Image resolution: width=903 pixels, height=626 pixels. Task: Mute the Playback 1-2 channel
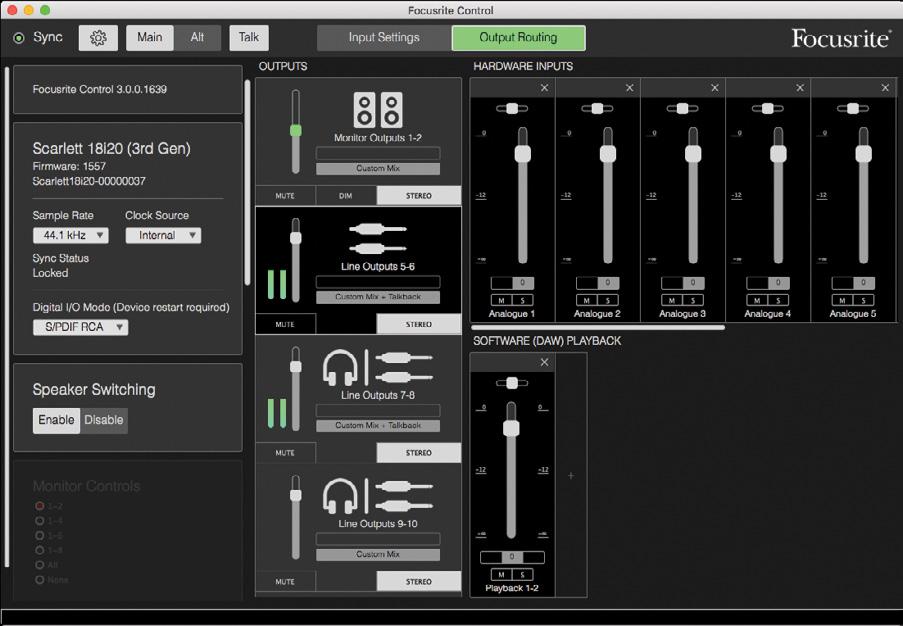click(x=502, y=575)
